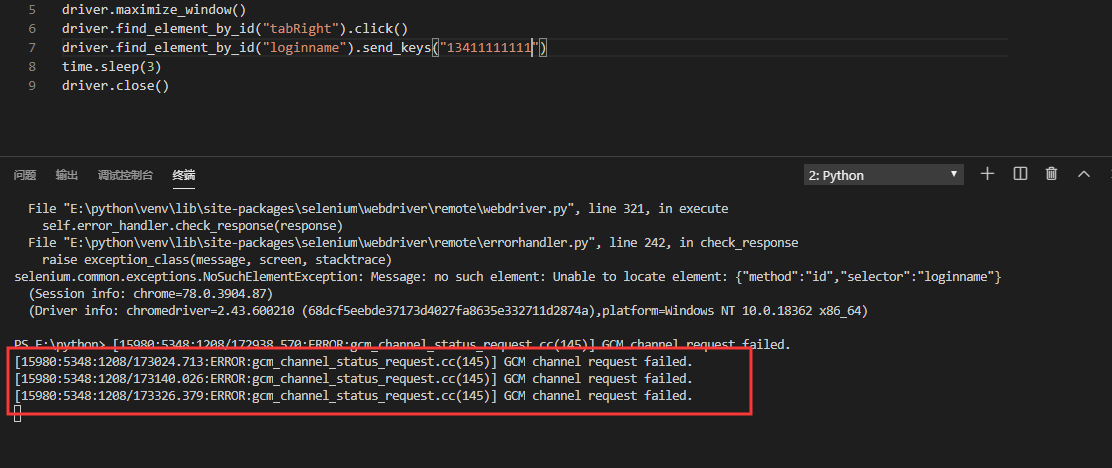Switch to the 输出 tab
Image resolution: width=1112 pixels, height=468 pixels.
click(67, 175)
